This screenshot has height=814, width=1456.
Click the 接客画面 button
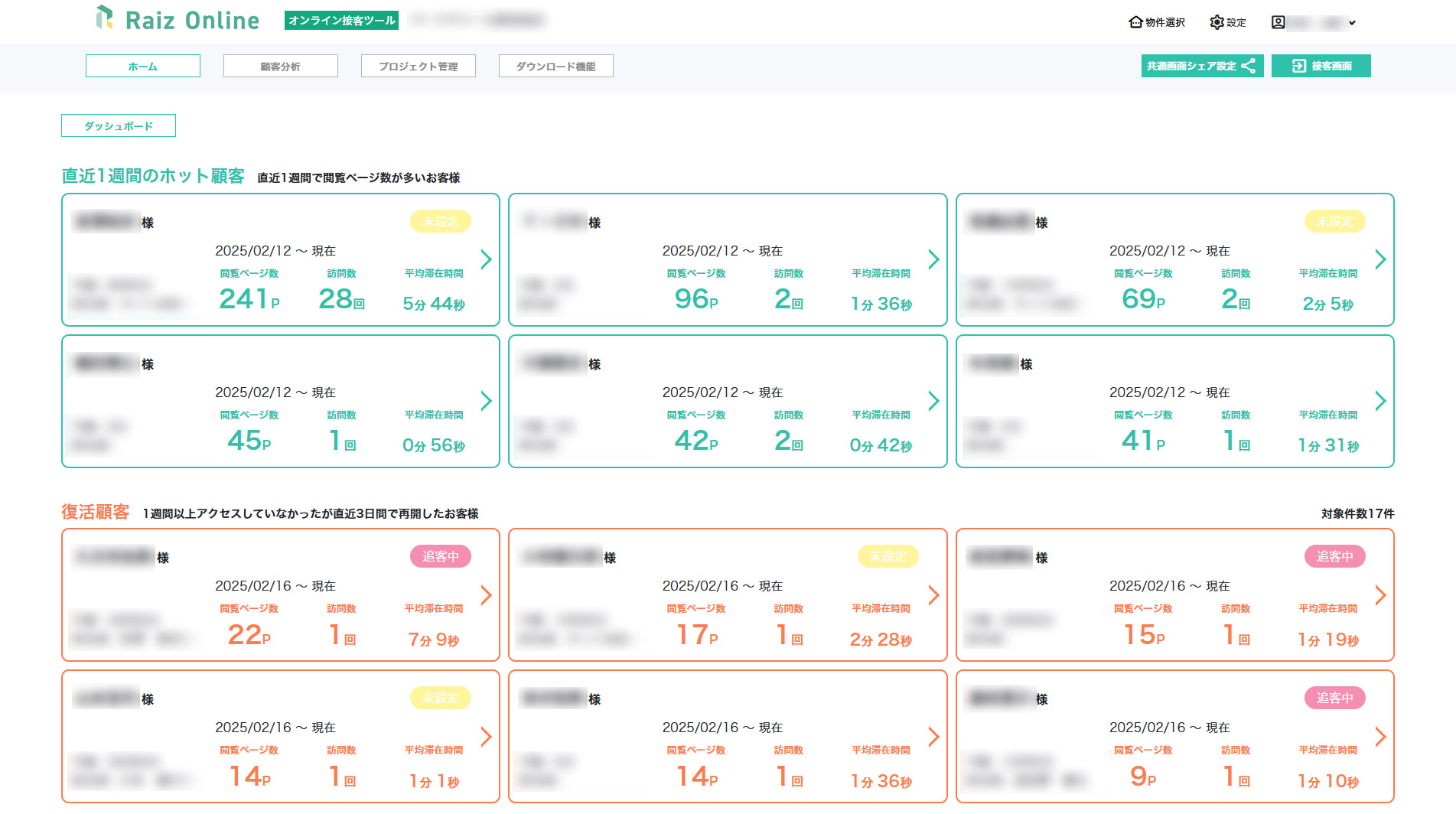coord(1321,66)
